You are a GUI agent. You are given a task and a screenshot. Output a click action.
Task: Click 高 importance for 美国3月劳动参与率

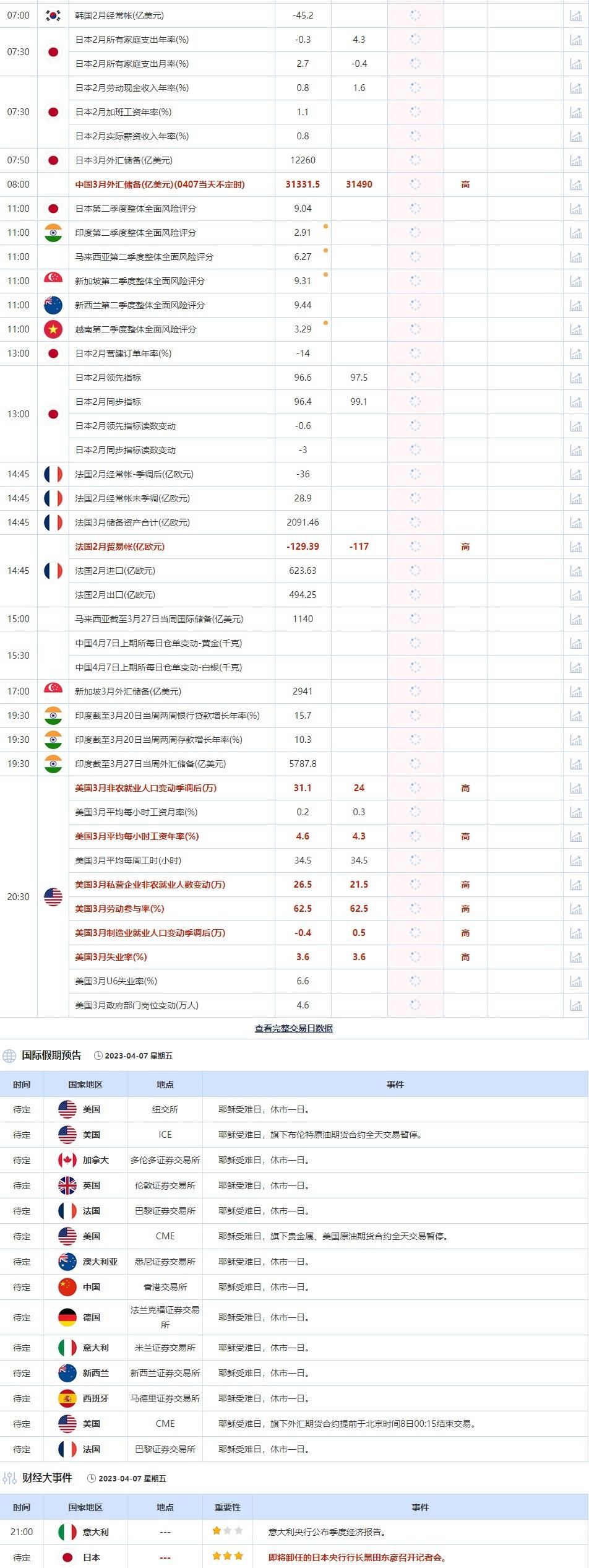point(465,909)
